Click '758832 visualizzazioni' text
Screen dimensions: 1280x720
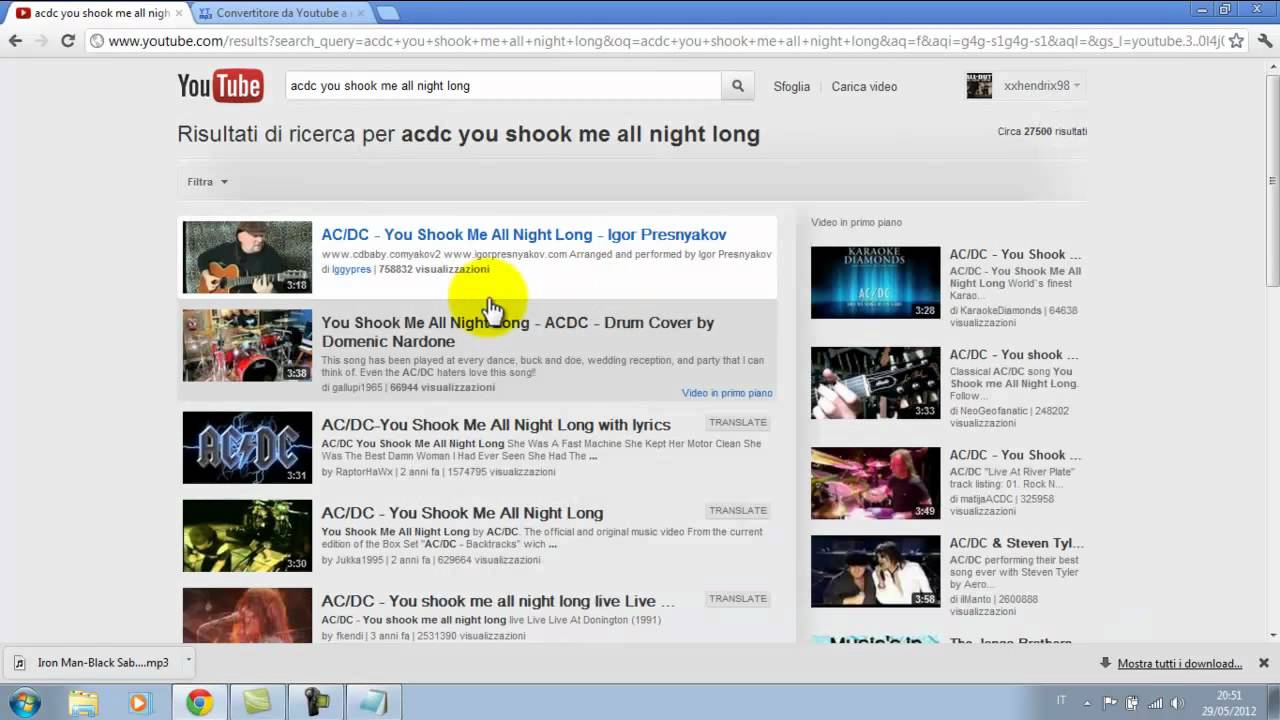click(x=434, y=269)
